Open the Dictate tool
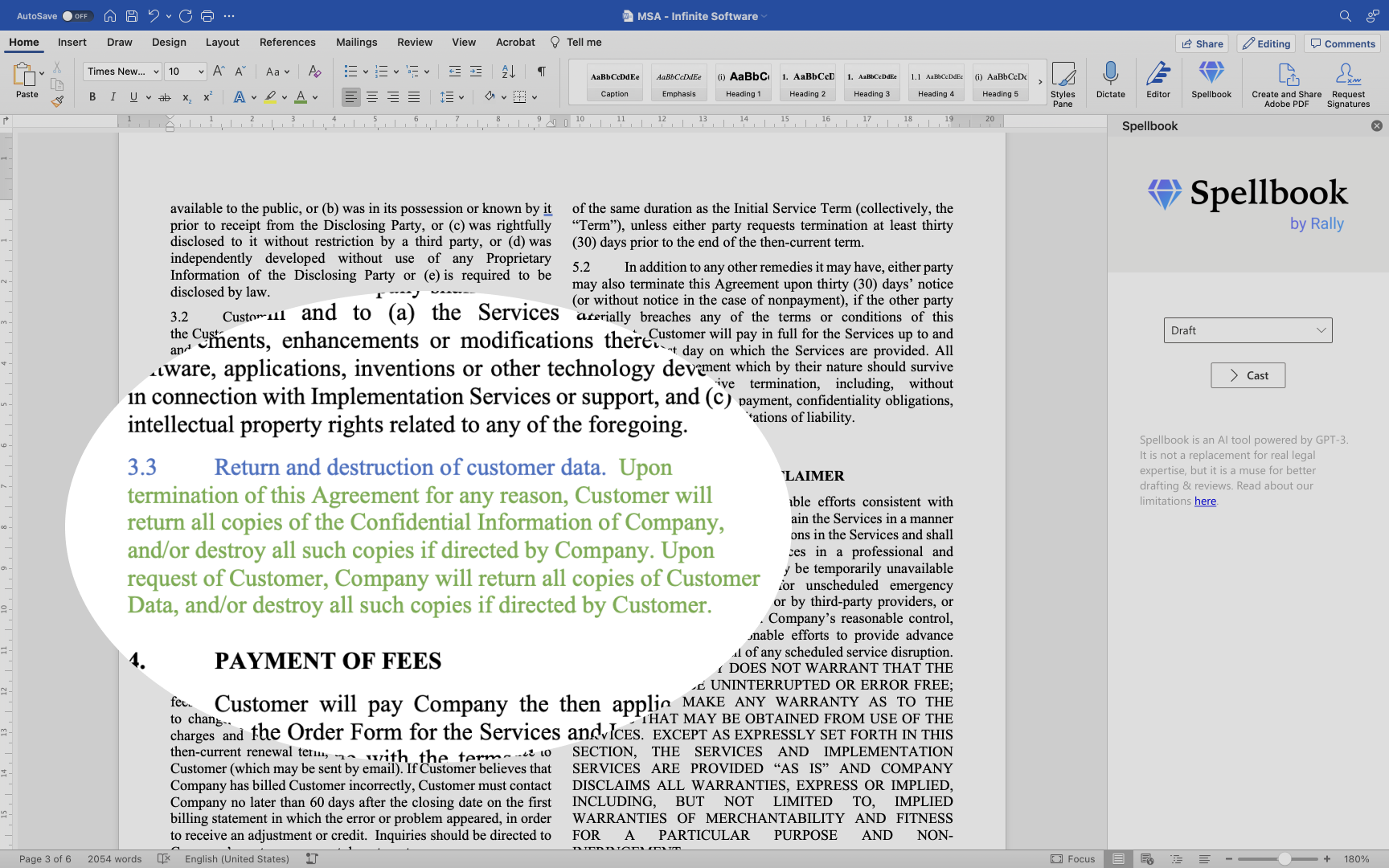1389x868 pixels. click(x=1111, y=80)
